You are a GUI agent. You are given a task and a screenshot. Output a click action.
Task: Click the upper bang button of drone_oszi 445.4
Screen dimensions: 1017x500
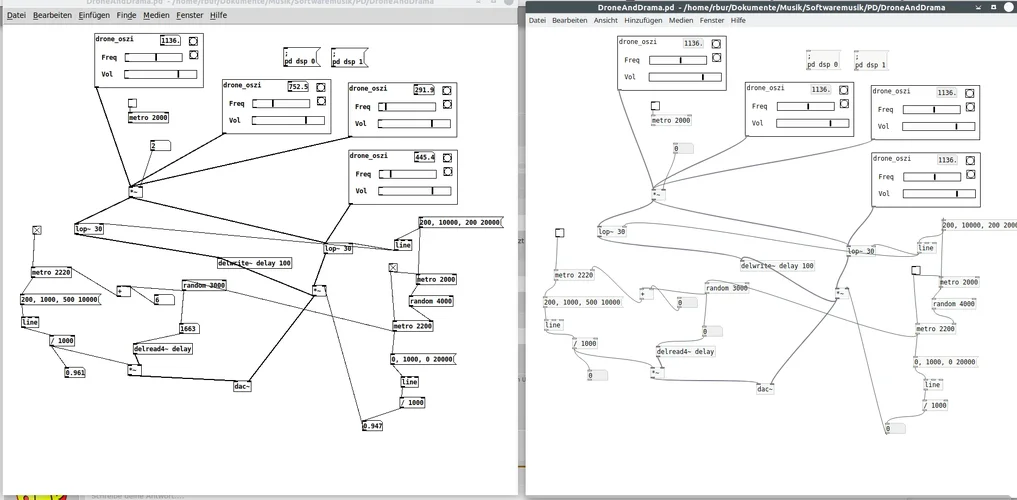(447, 158)
